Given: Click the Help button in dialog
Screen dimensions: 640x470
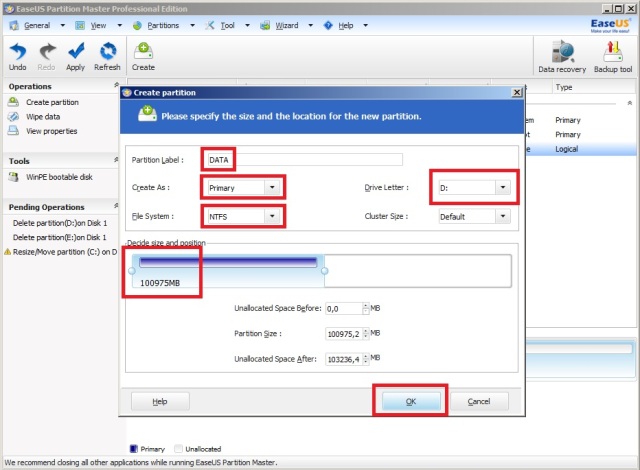Looking at the screenshot, I should (160, 401).
